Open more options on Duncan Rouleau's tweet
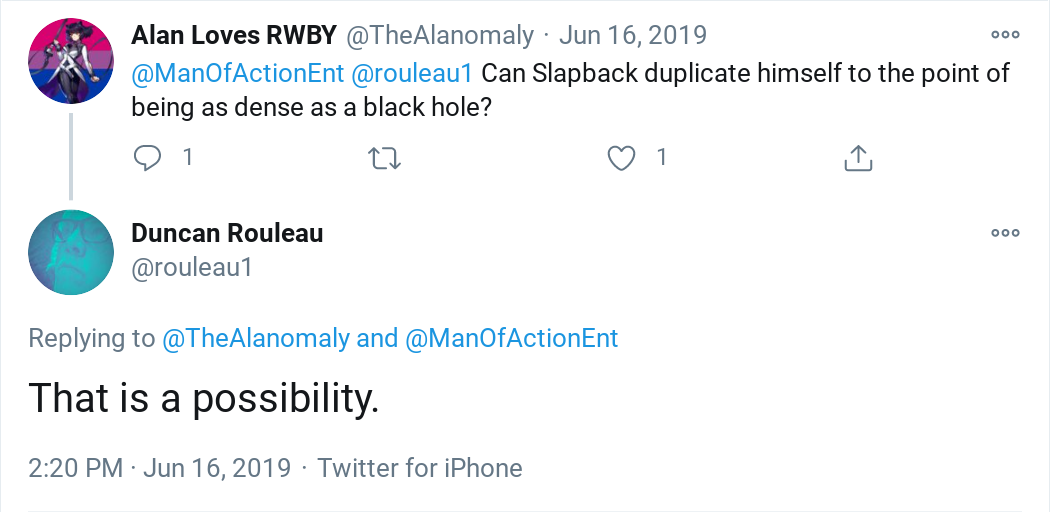1050x512 pixels. (1005, 233)
